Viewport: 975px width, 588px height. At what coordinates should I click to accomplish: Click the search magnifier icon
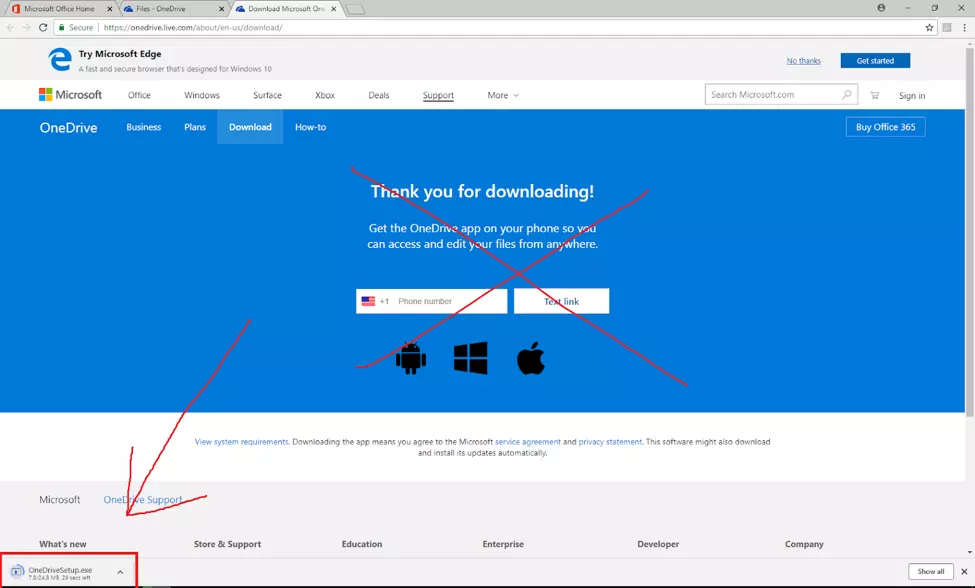coord(846,94)
